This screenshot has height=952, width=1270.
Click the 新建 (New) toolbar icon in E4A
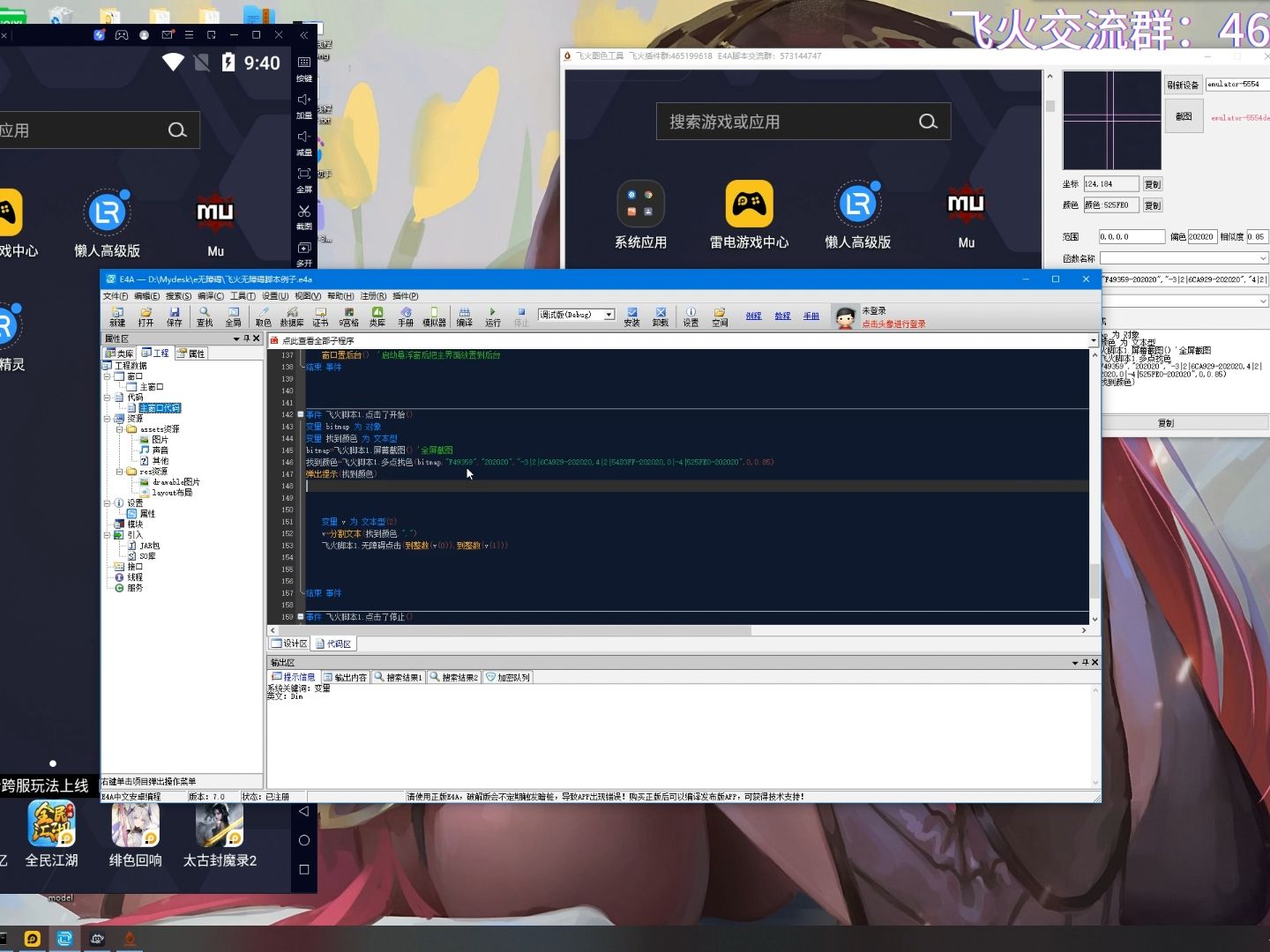117,316
